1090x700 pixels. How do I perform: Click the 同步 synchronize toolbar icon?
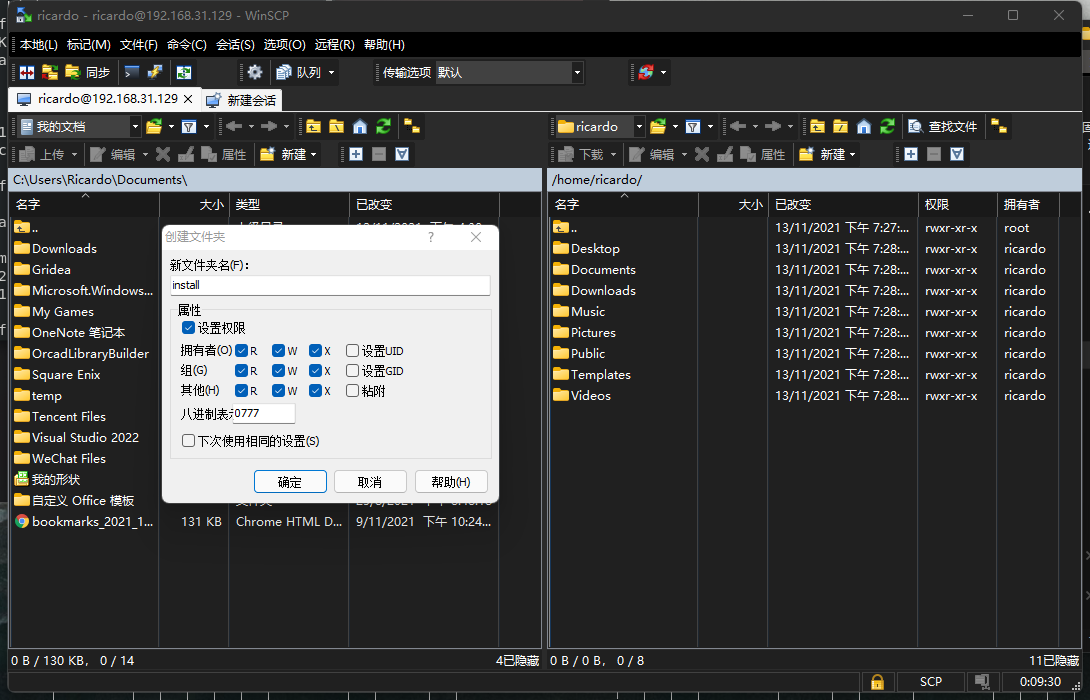tap(88, 72)
